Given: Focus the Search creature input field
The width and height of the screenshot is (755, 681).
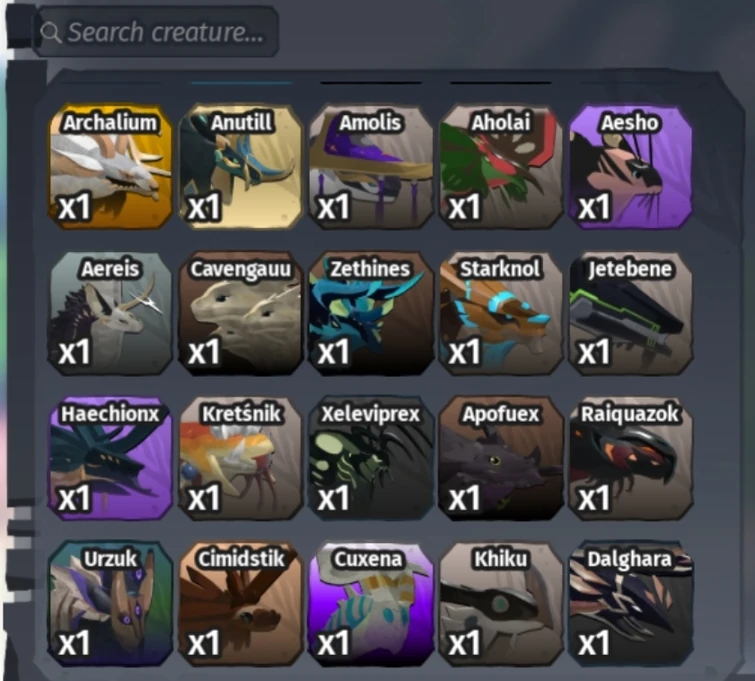Looking at the screenshot, I should point(157,32).
